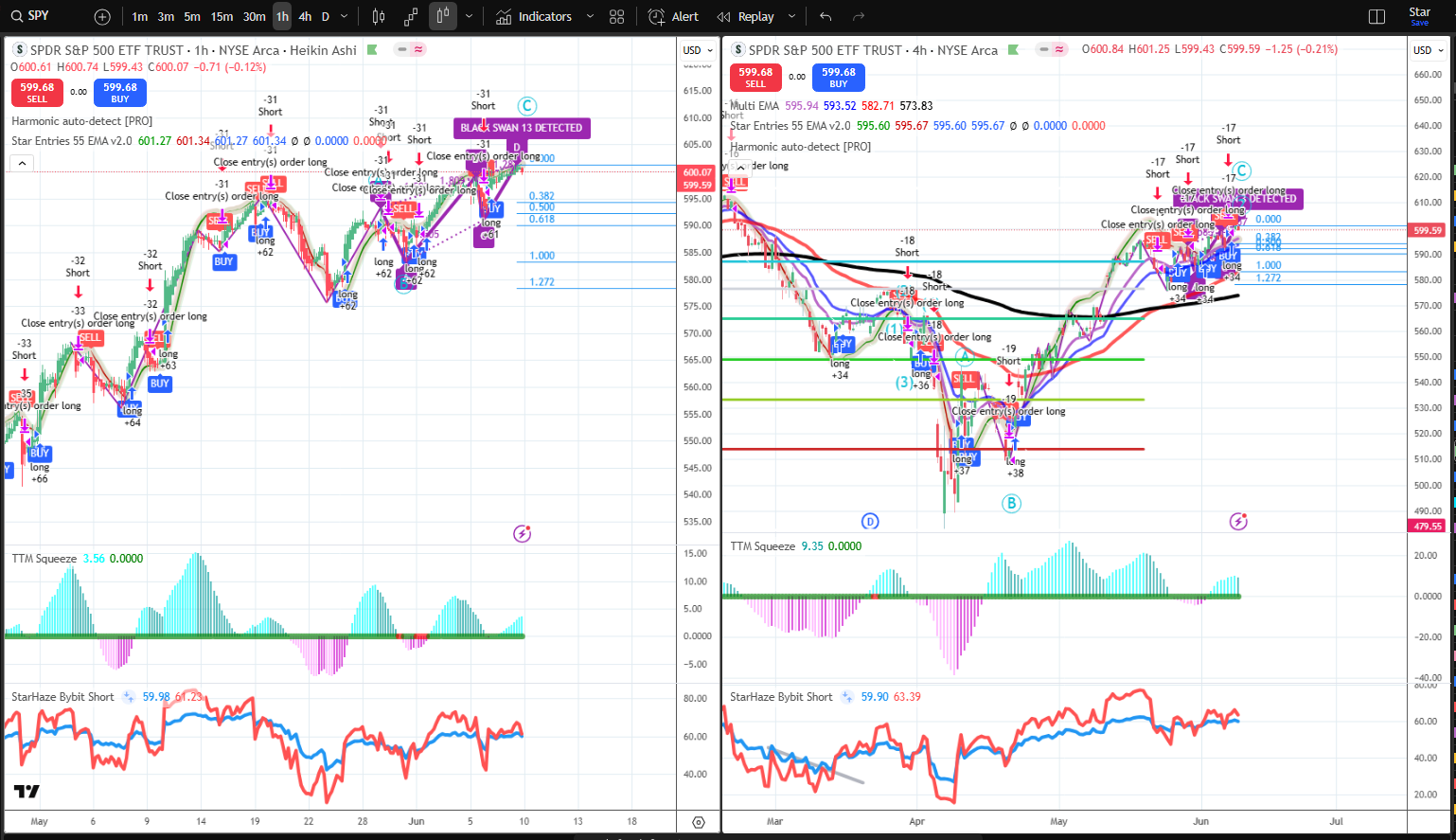Expand the Replay dropdown arrow

pyautogui.click(x=791, y=17)
